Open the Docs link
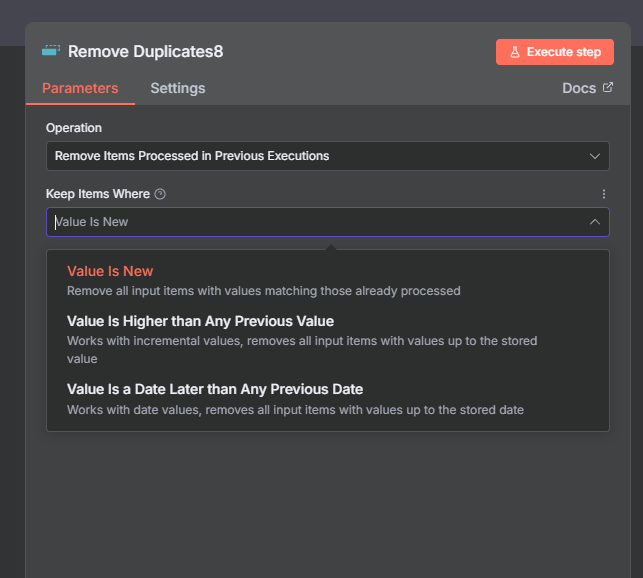This screenshot has width=643, height=578. coord(579,88)
